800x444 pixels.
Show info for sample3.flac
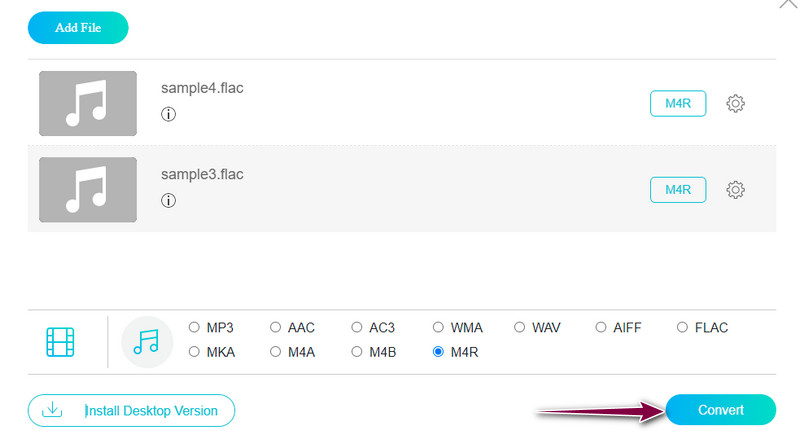pos(168,200)
